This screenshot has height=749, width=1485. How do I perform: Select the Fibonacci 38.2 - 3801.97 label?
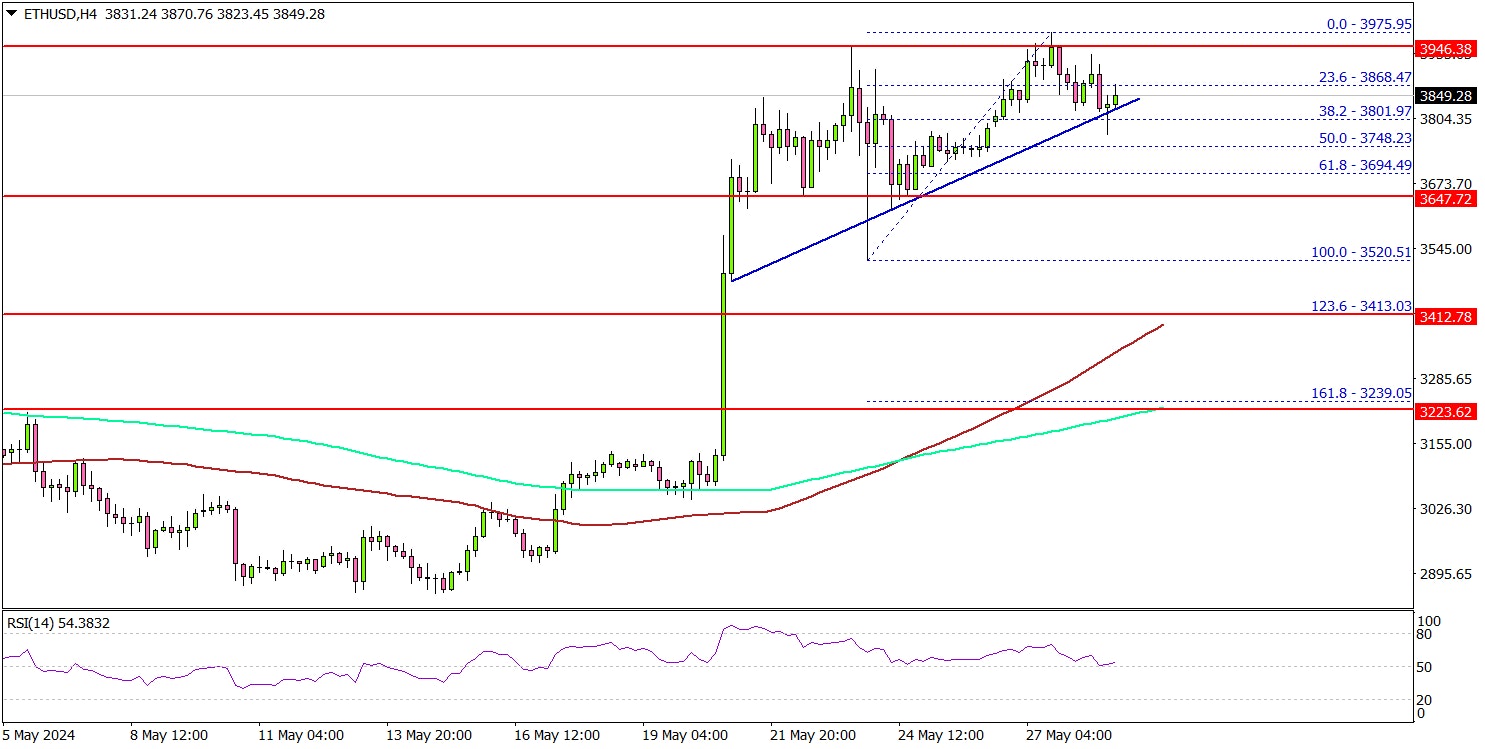pyautogui.click(x=1361, y=111)
